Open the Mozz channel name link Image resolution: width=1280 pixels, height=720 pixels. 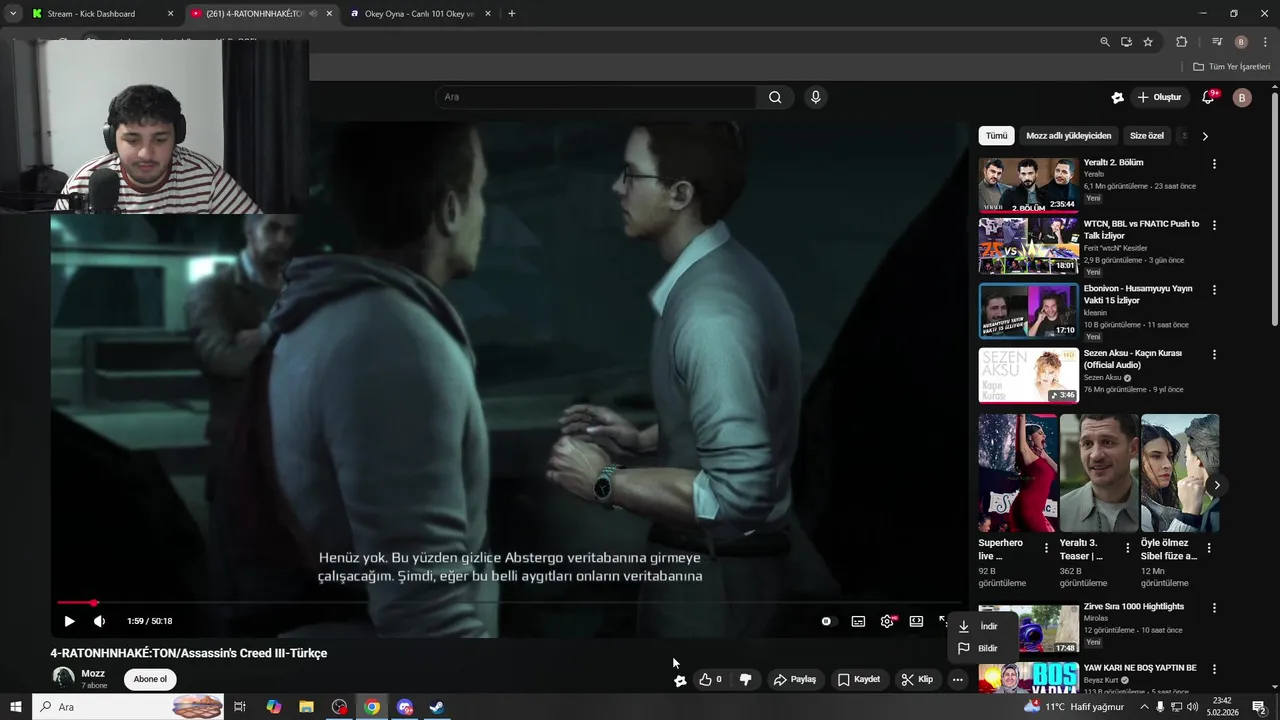tap(93, 673)
